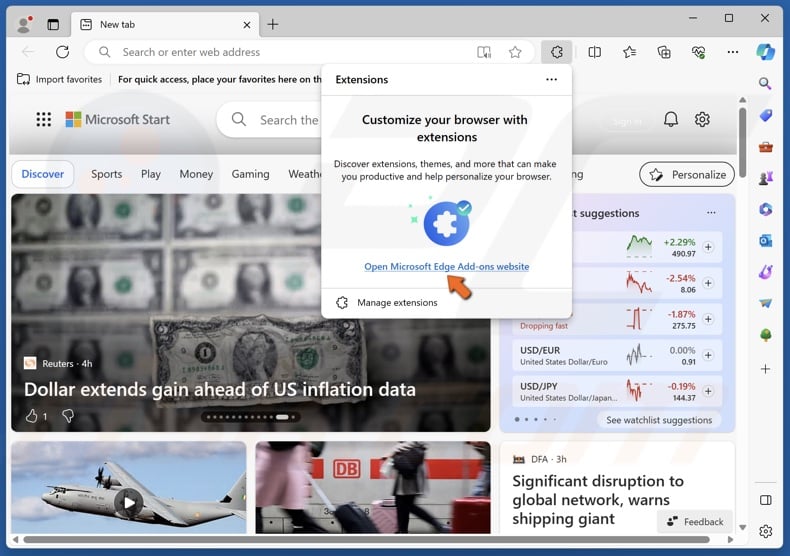Open the sidebar Games chess icon
This screenshot has width=790, height=556.
pos(765,178)
